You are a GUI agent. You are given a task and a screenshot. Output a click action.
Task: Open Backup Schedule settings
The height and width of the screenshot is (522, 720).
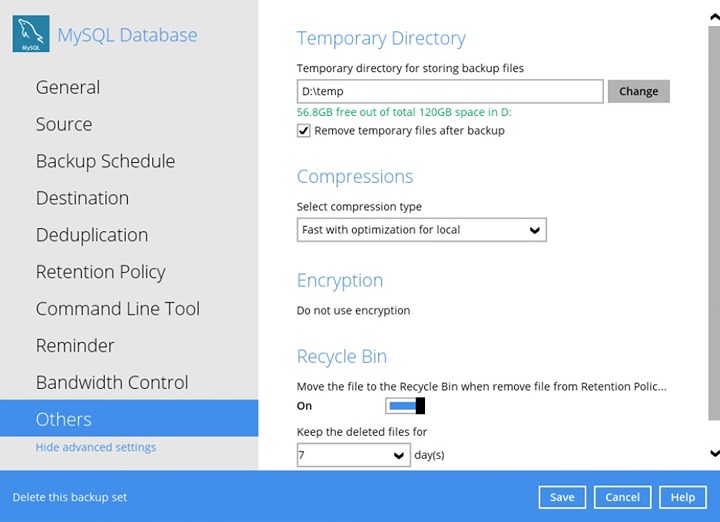pos(105,161)
